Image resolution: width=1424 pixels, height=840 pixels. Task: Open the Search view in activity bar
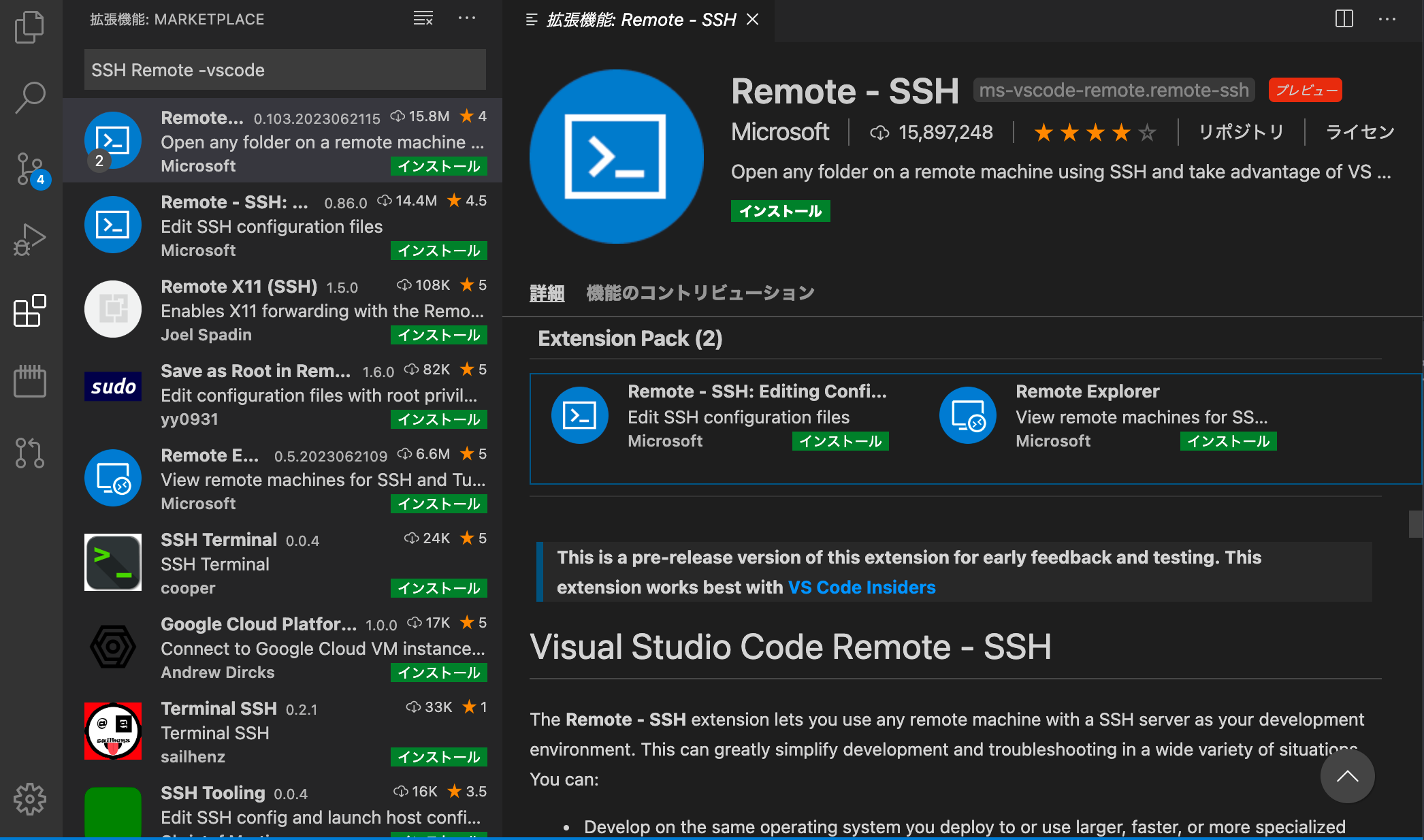click(30, 97)
